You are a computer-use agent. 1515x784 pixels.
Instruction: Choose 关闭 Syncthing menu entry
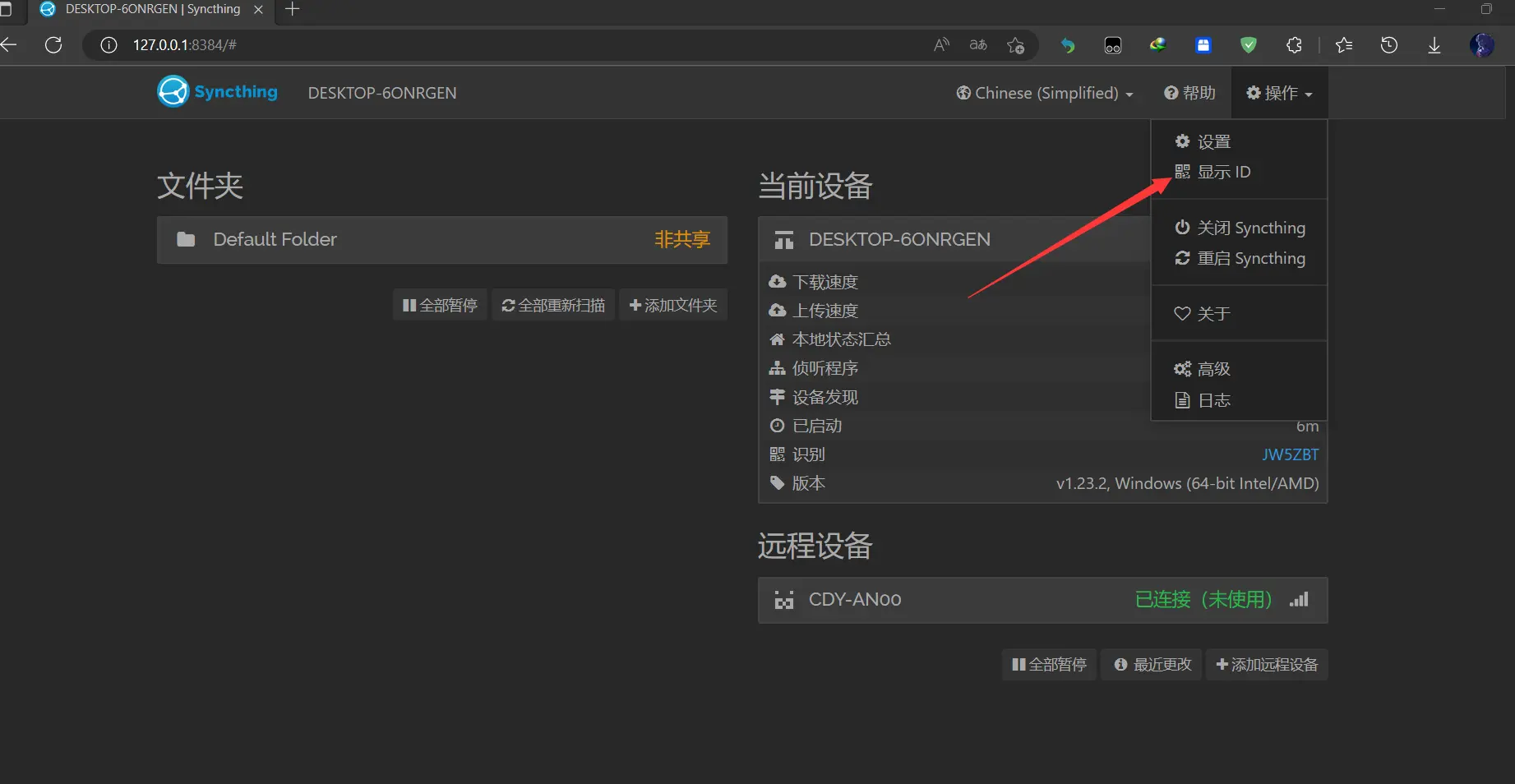[1239, 228]
